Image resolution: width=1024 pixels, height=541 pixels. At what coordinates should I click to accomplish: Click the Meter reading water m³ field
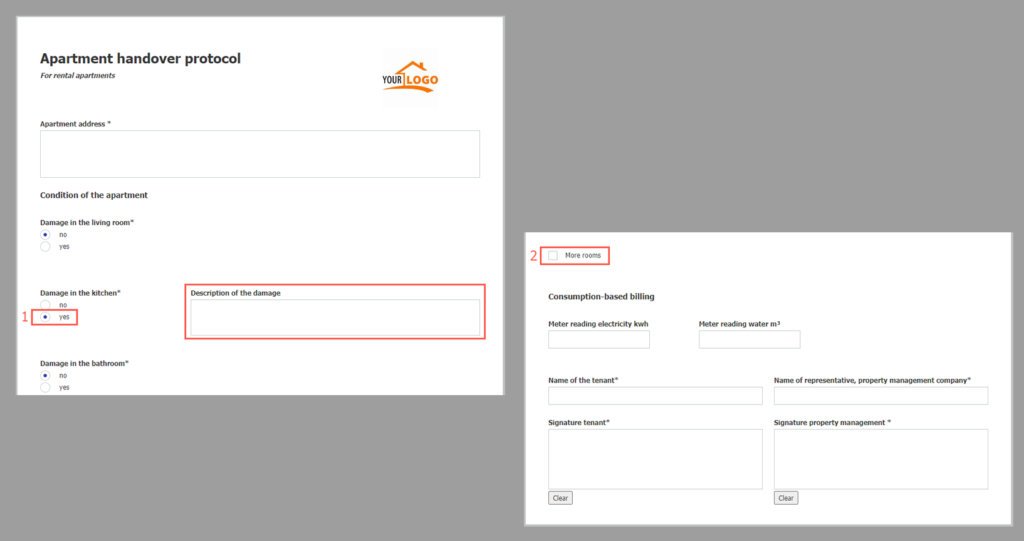pyautogui.click(x=749, y=339)
